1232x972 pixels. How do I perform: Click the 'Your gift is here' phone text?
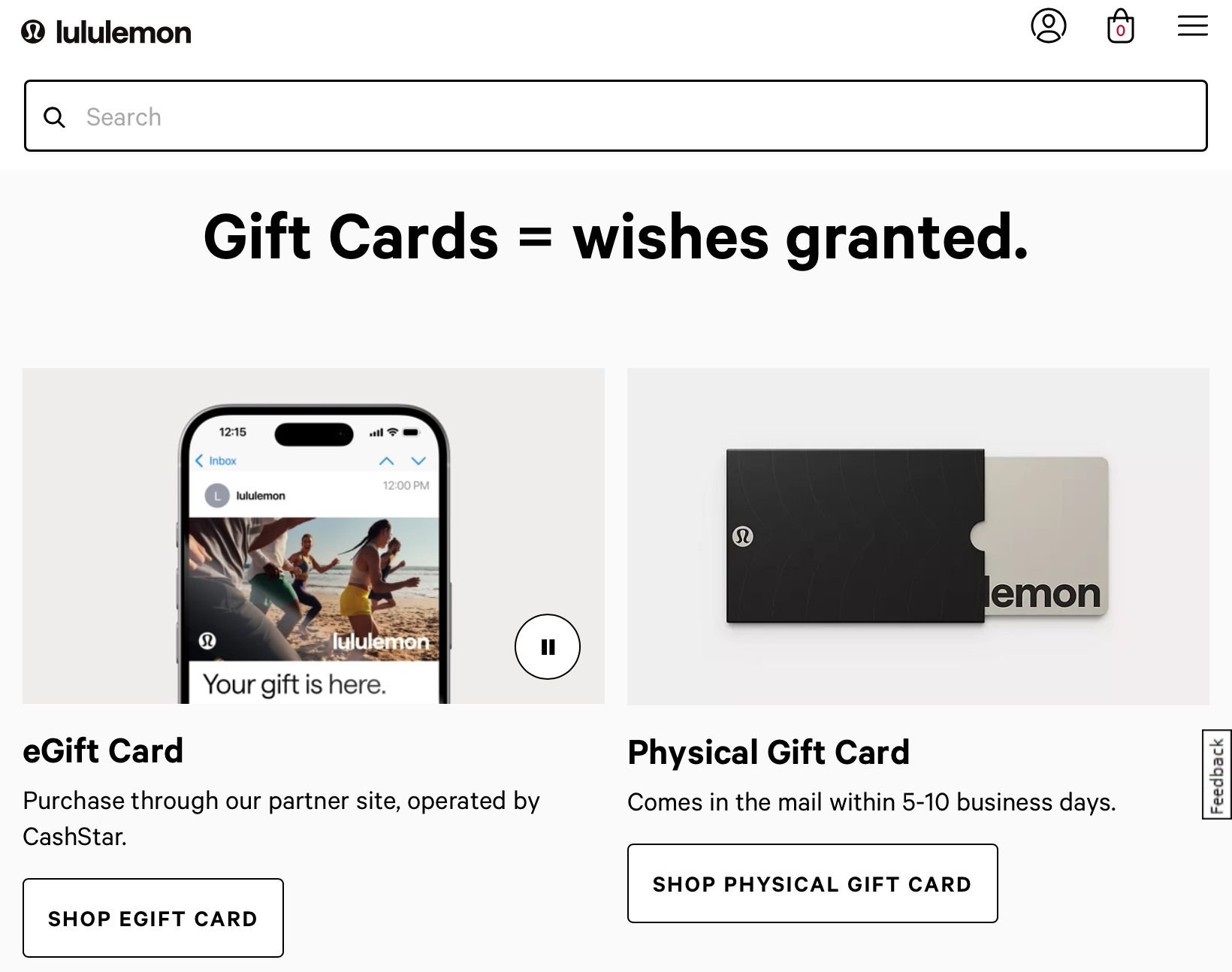[x=294, y=684]
